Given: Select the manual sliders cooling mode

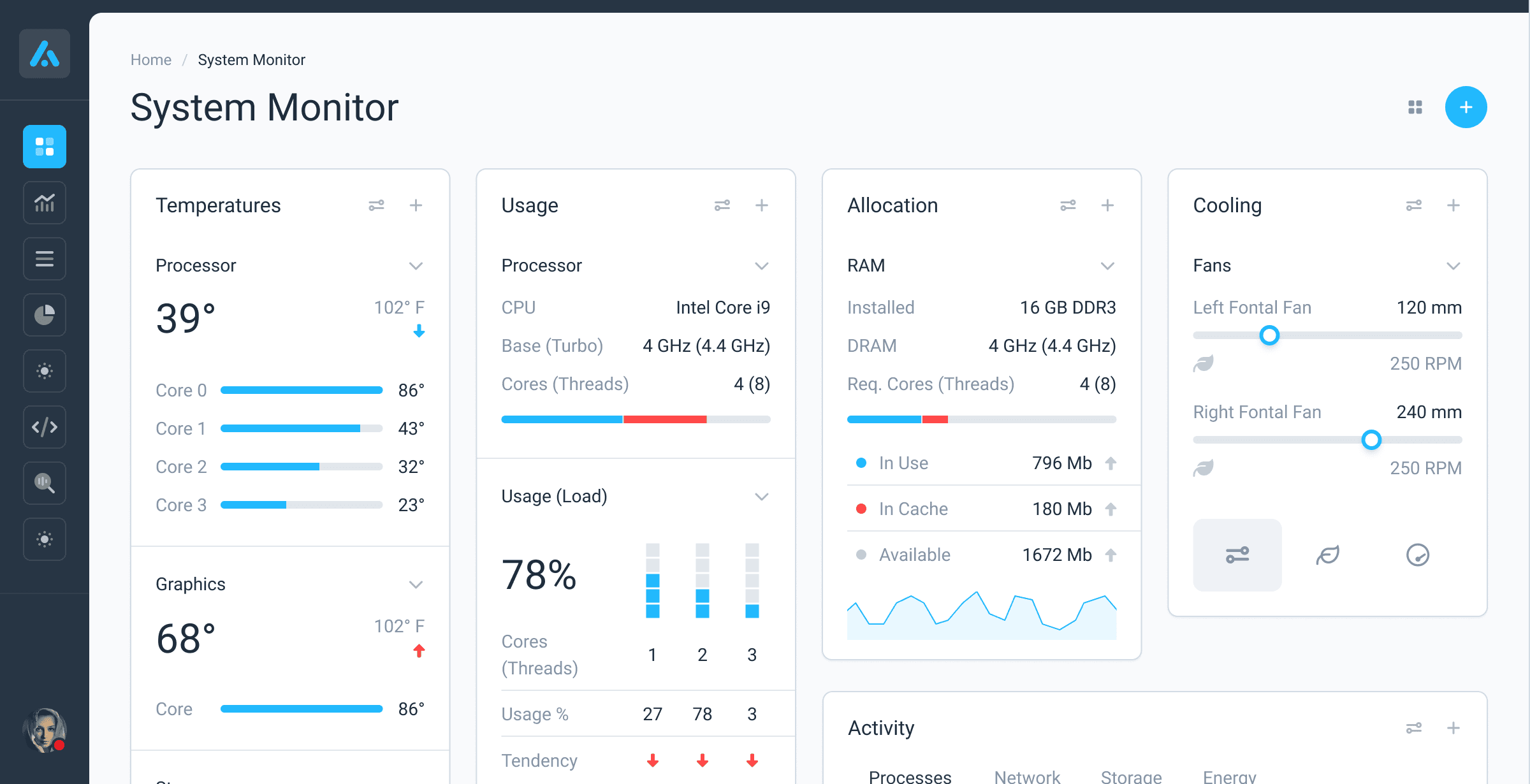Looking at the screenshot, I should tap(1237, 555).
